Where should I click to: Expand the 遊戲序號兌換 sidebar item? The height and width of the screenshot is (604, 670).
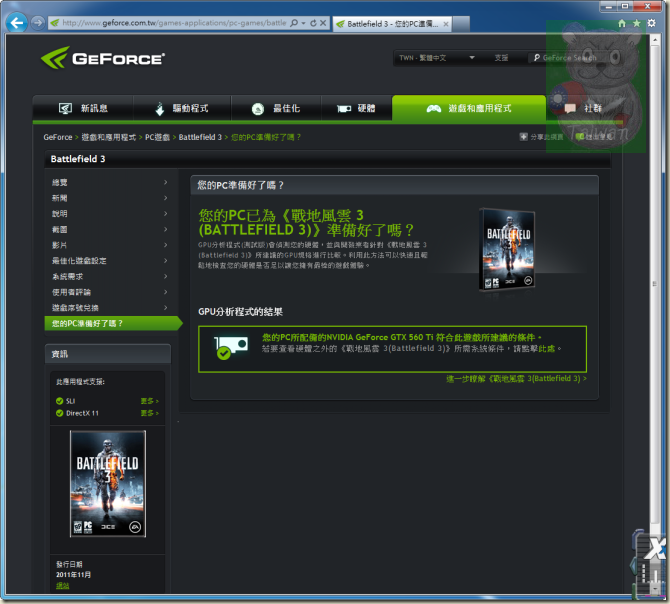[110, 308]
